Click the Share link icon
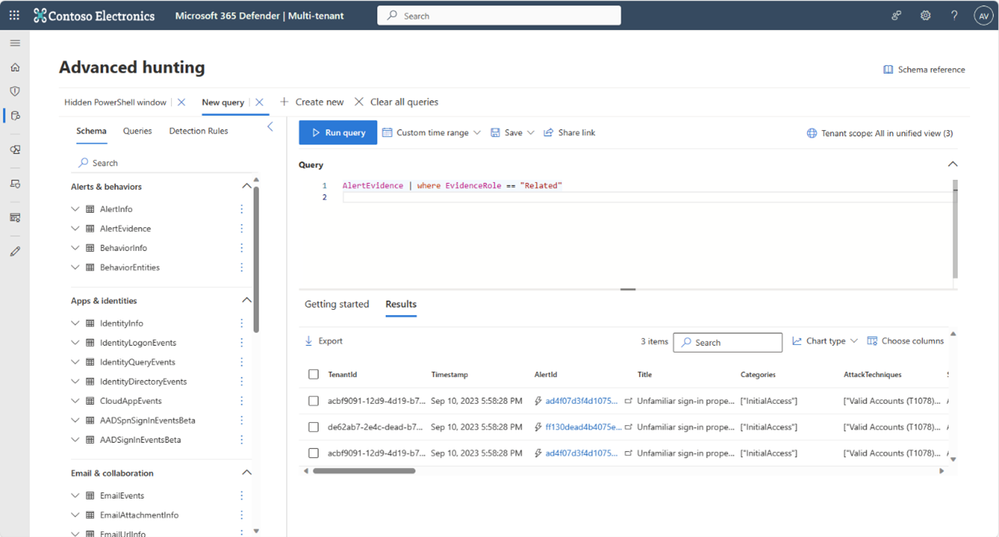 [x=548, y=132]
